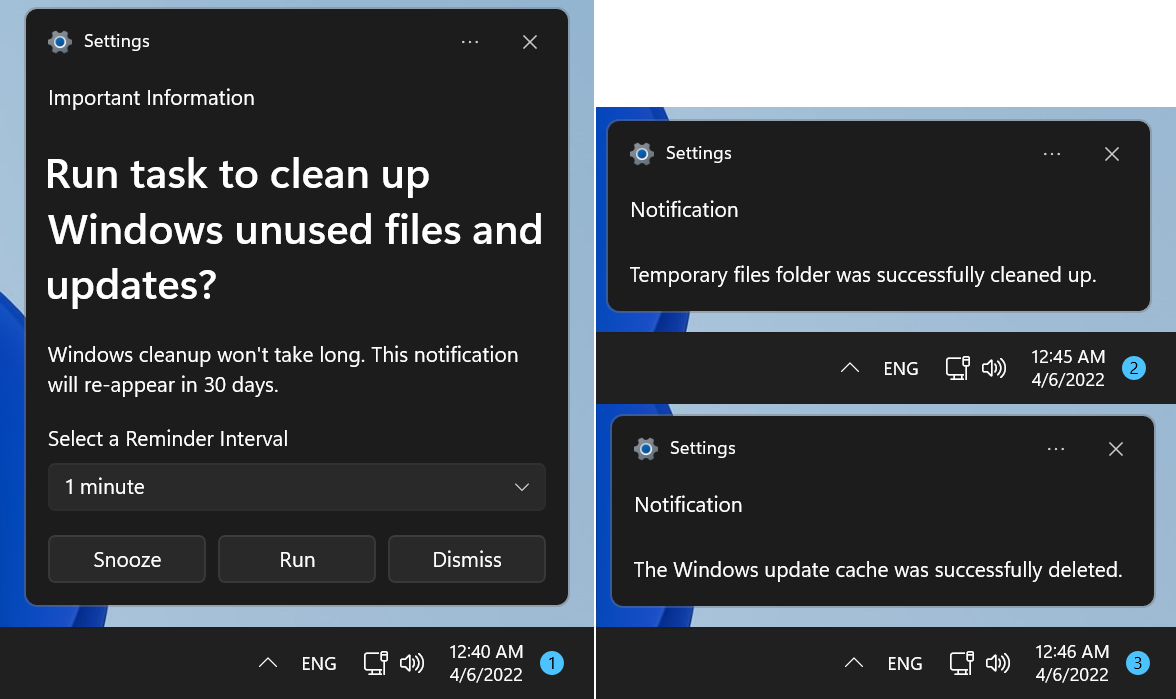This screenshot has width=1176, height=699.
Task: Click volume icon in 12:45 AM taskbar
Action: tap(994, 368)
